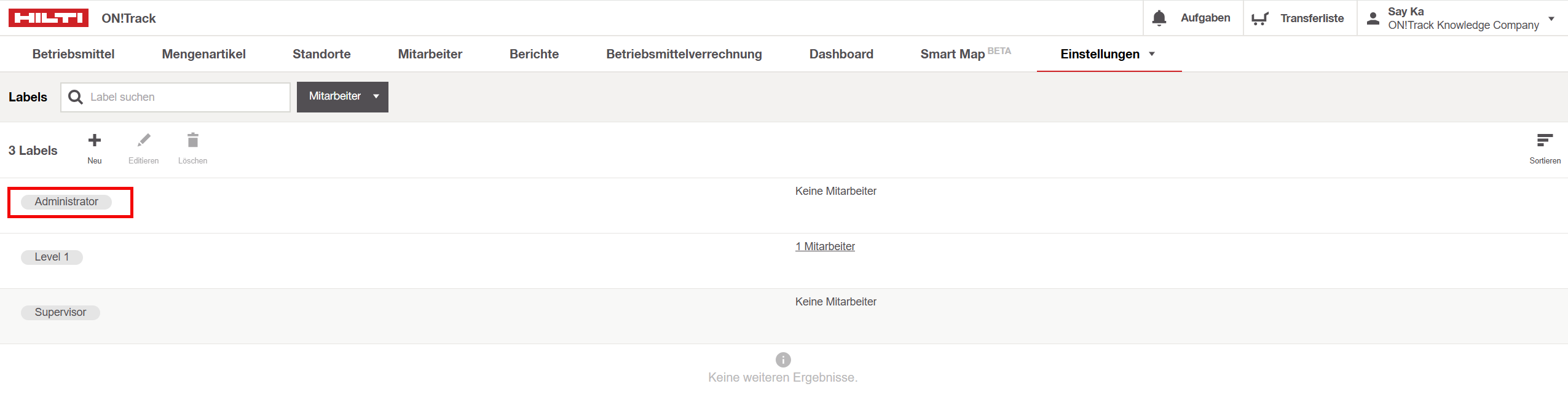Open the Betriebsmittel tab
The image size is (1568, 413).
pyautogui.click(x=73, y=54)
